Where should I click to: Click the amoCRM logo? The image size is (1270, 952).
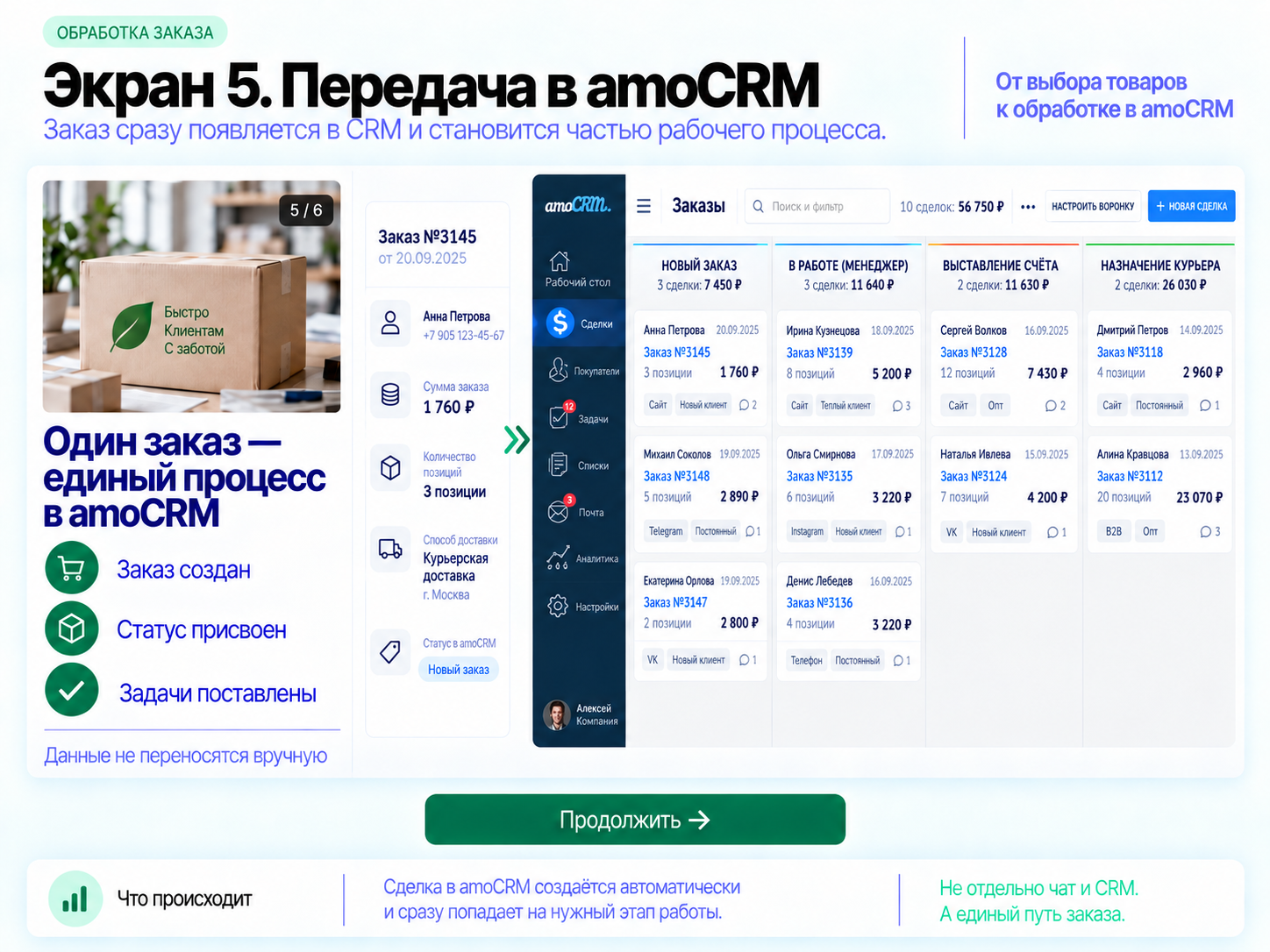pos(577,205)
